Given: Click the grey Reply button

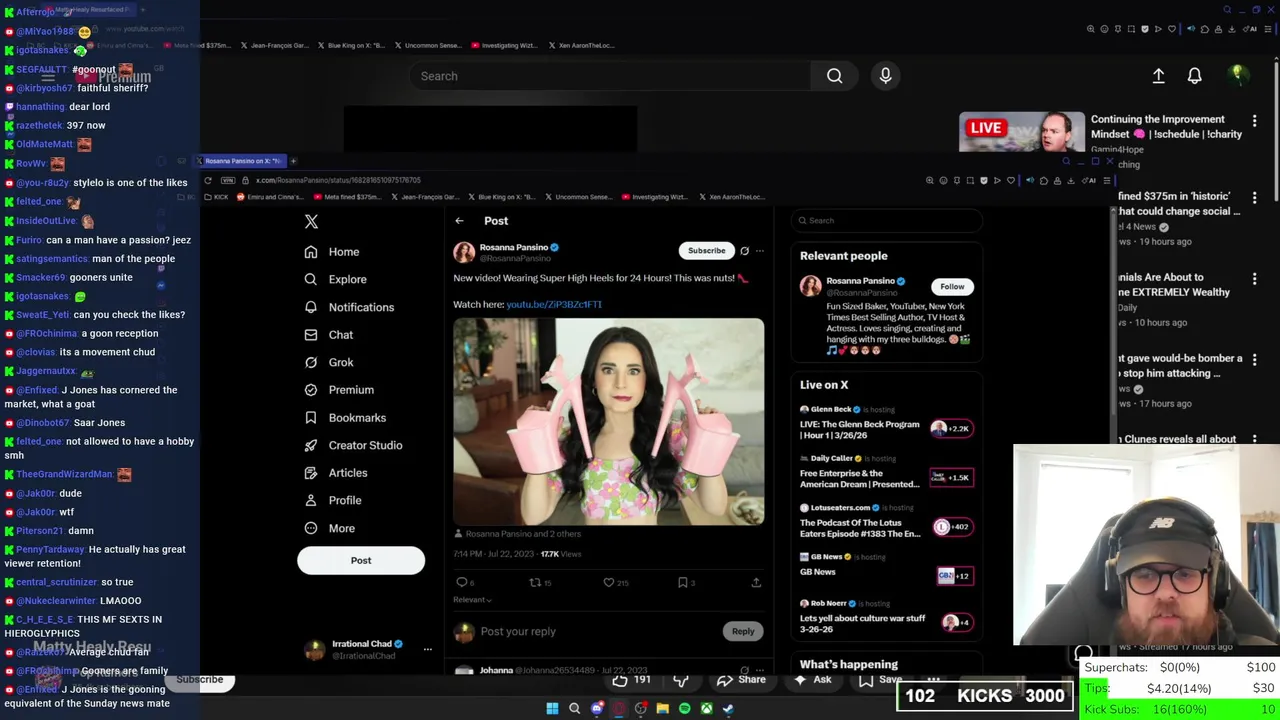Looking at the screenshot, I should click(x=743, y=631).
